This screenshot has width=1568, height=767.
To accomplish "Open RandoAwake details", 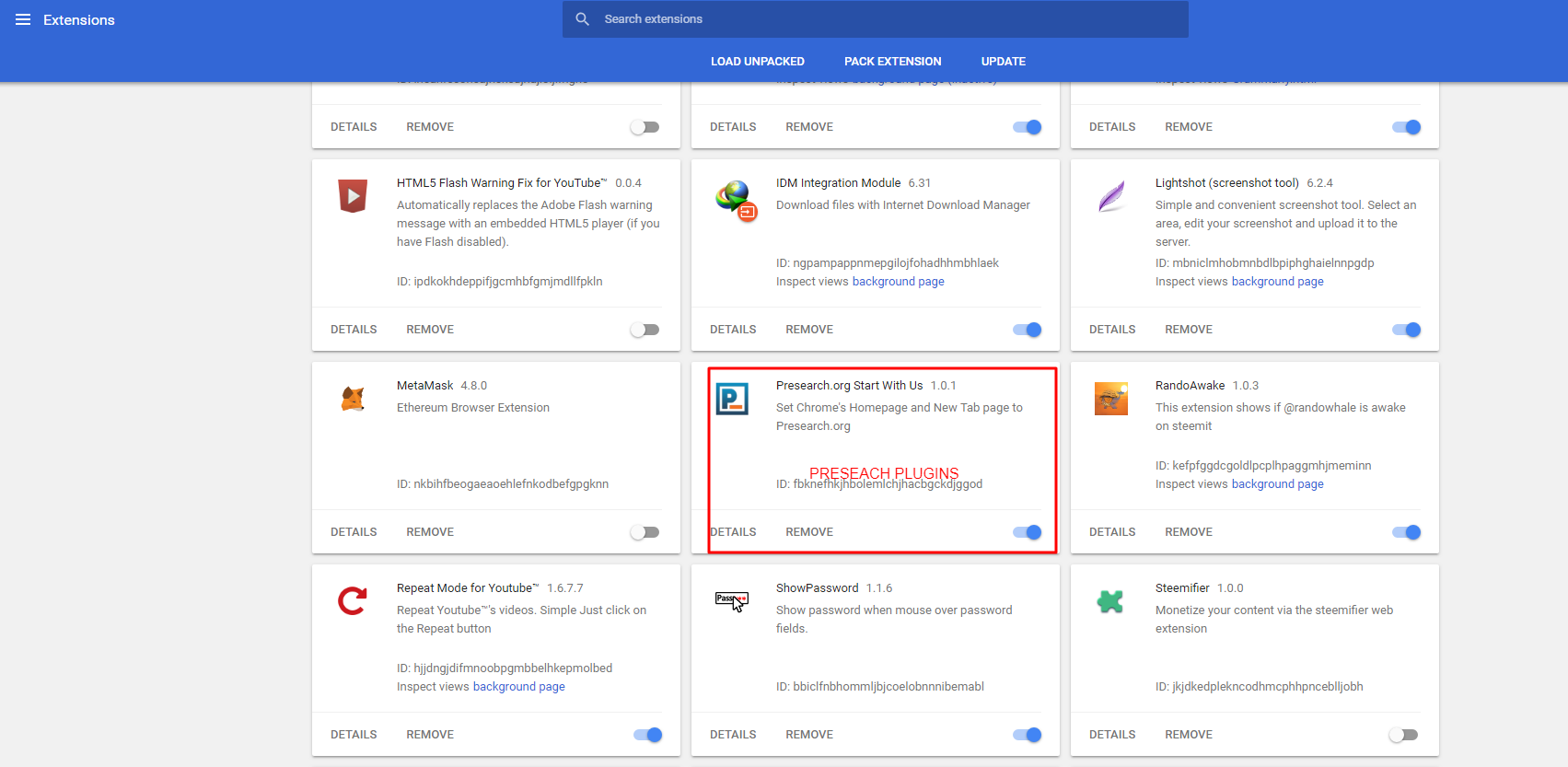I will click(x=1112, y=532).
